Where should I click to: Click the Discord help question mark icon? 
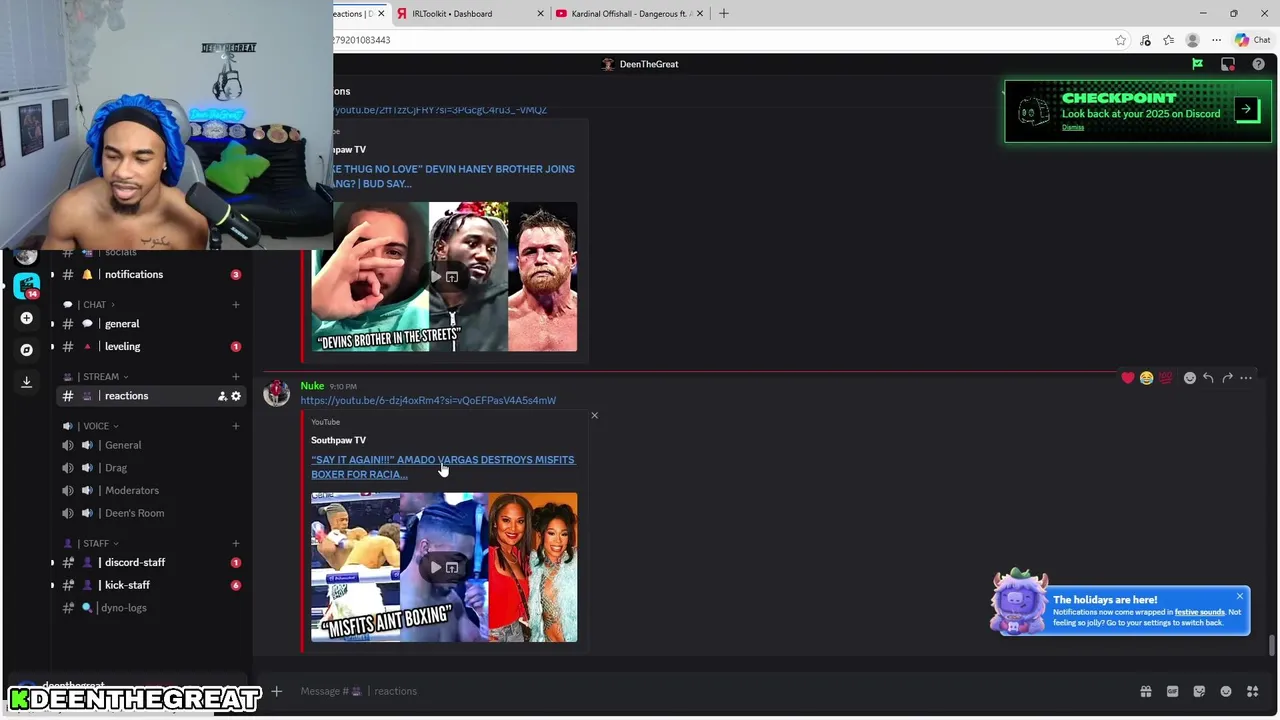tap(1258, 64)
